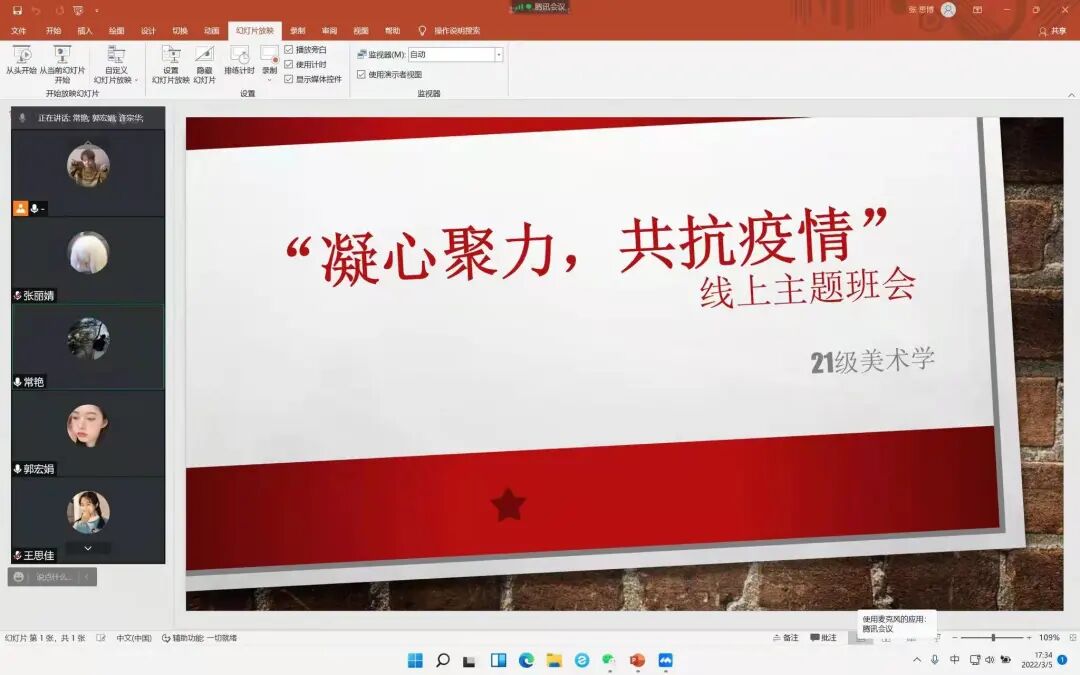Start slideshow from beginning (从头开始)
1080x675 pixels.
point(21,62)
